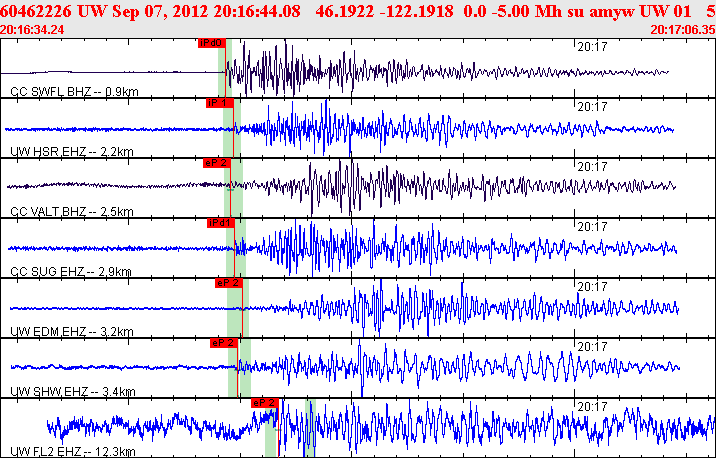Select the eP 2 pick flag on FL2 trace
716x458 pixels.
[x=264, y=403]
